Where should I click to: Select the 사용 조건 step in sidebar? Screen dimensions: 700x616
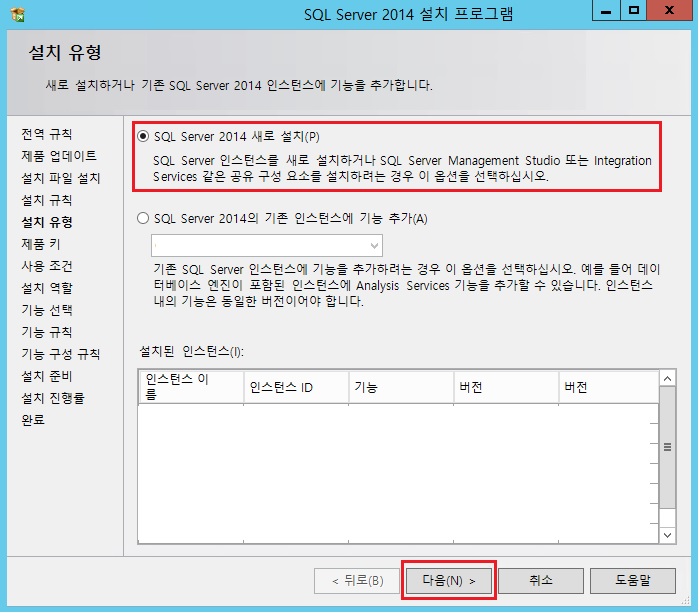[47, 266]
